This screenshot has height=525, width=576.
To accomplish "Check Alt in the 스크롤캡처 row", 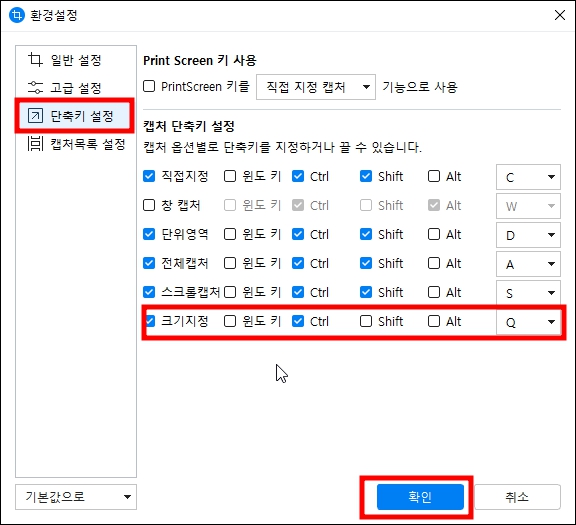I will 434,292.
